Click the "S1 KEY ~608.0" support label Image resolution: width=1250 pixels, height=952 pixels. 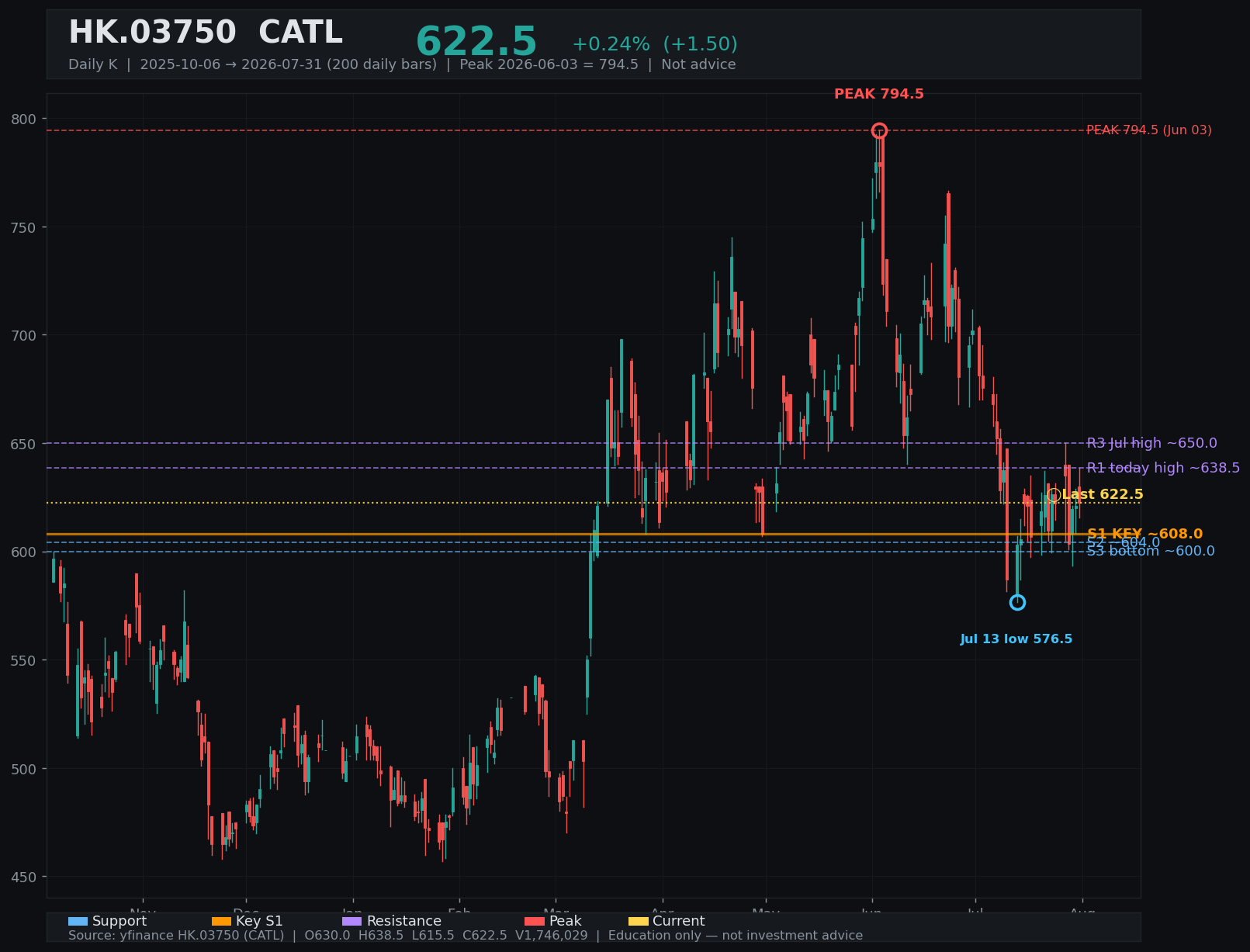pos(1145,534)
